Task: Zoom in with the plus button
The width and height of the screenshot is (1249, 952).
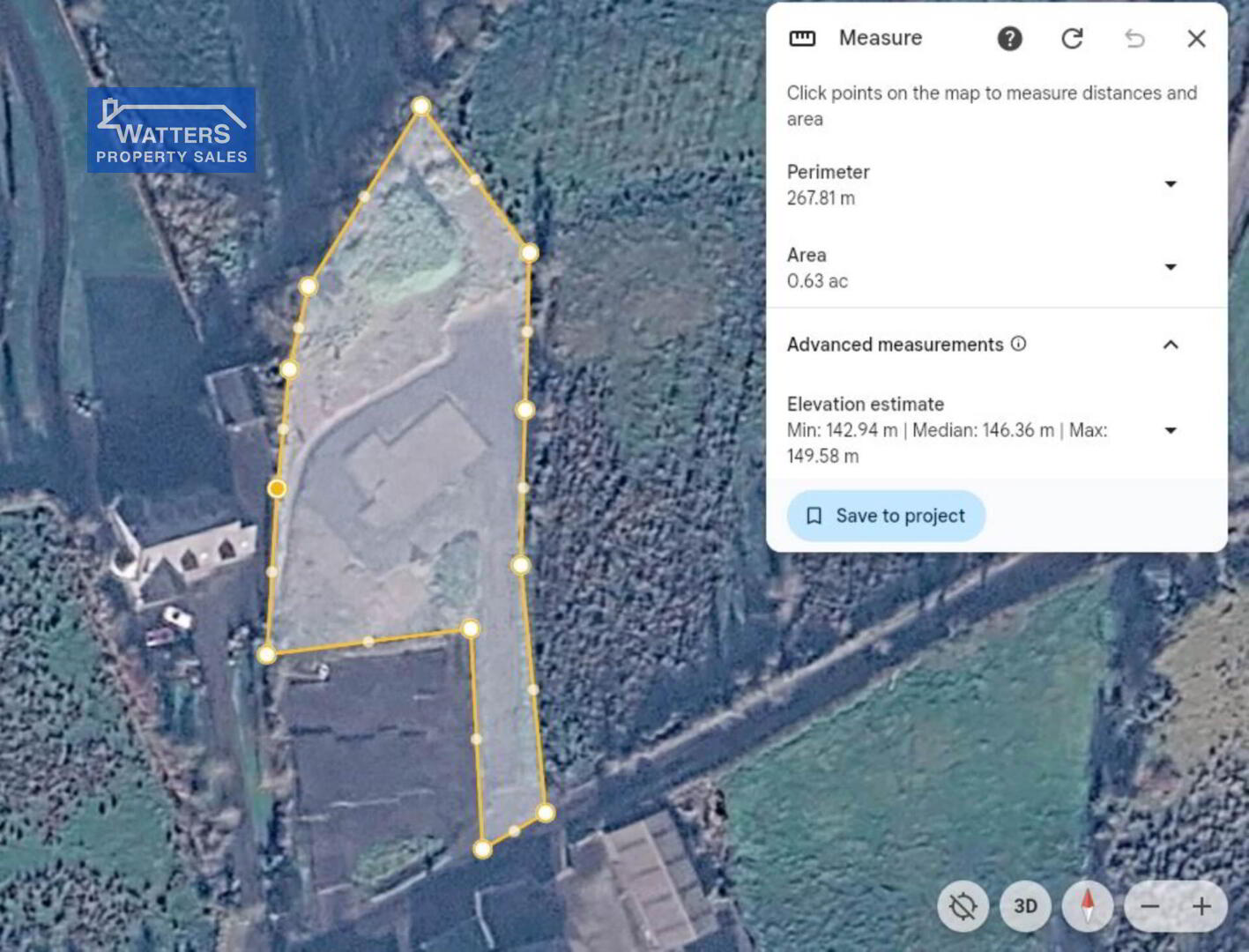Action: (x=1201, y=906)
